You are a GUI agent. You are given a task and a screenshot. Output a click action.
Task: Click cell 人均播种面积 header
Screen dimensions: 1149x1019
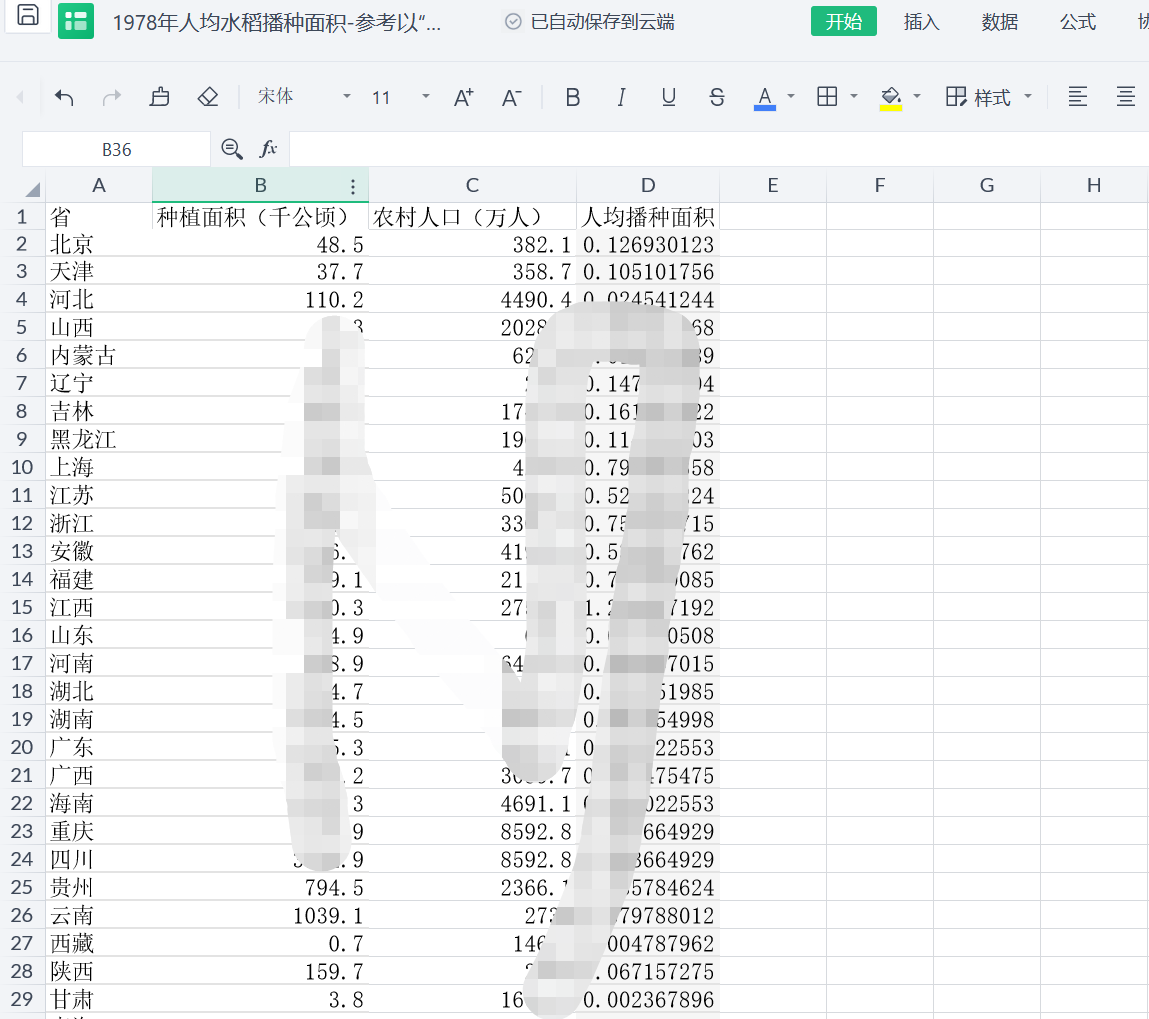[x=648, y=217]
